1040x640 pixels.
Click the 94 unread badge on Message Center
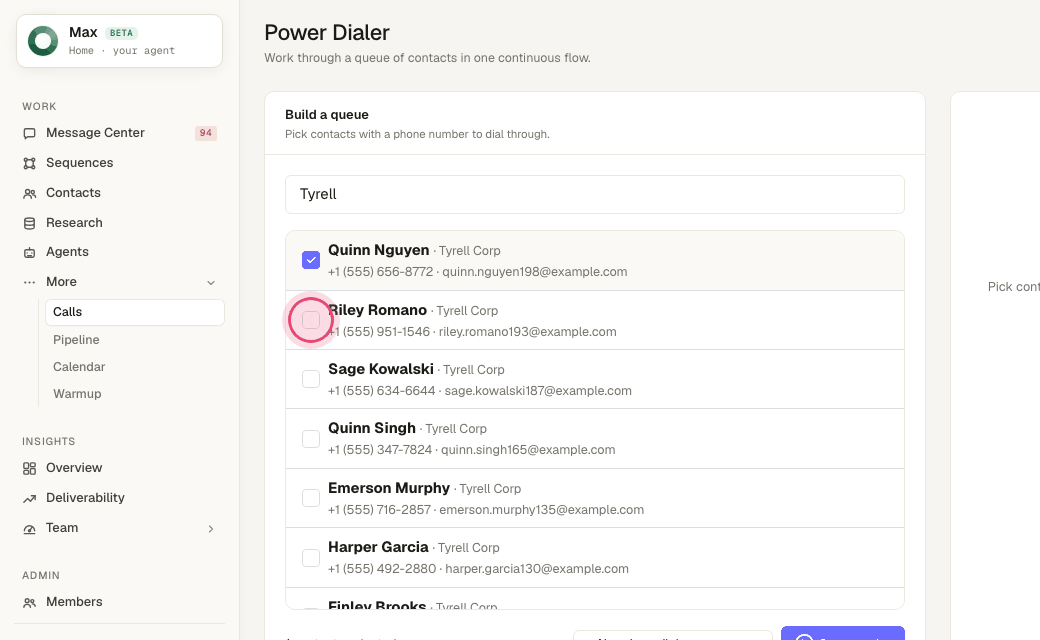coord(206,133)
